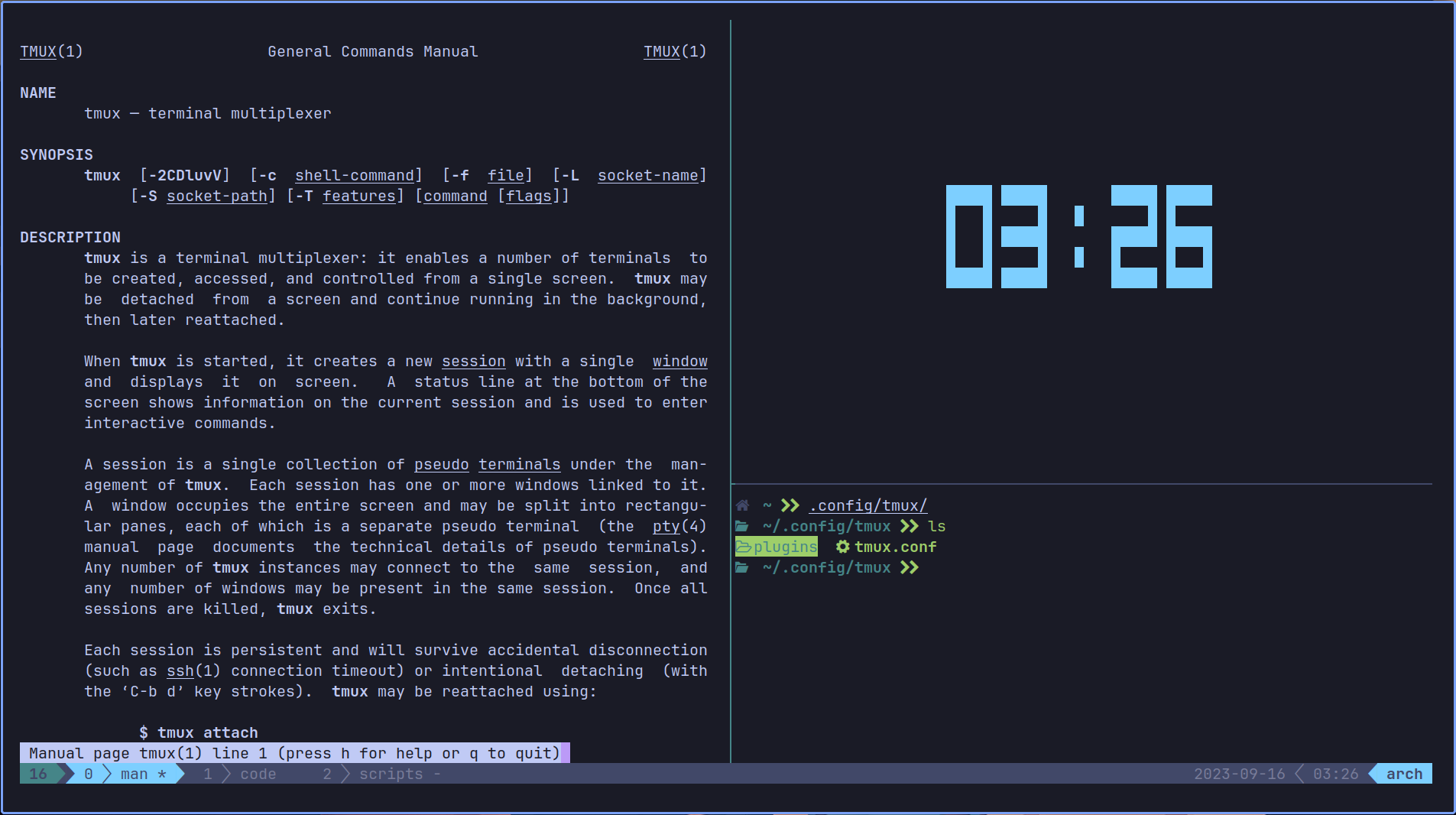Click the man pager status prompt line
The height and width of the screenshot is (815, 1456).
click(295, 753)
